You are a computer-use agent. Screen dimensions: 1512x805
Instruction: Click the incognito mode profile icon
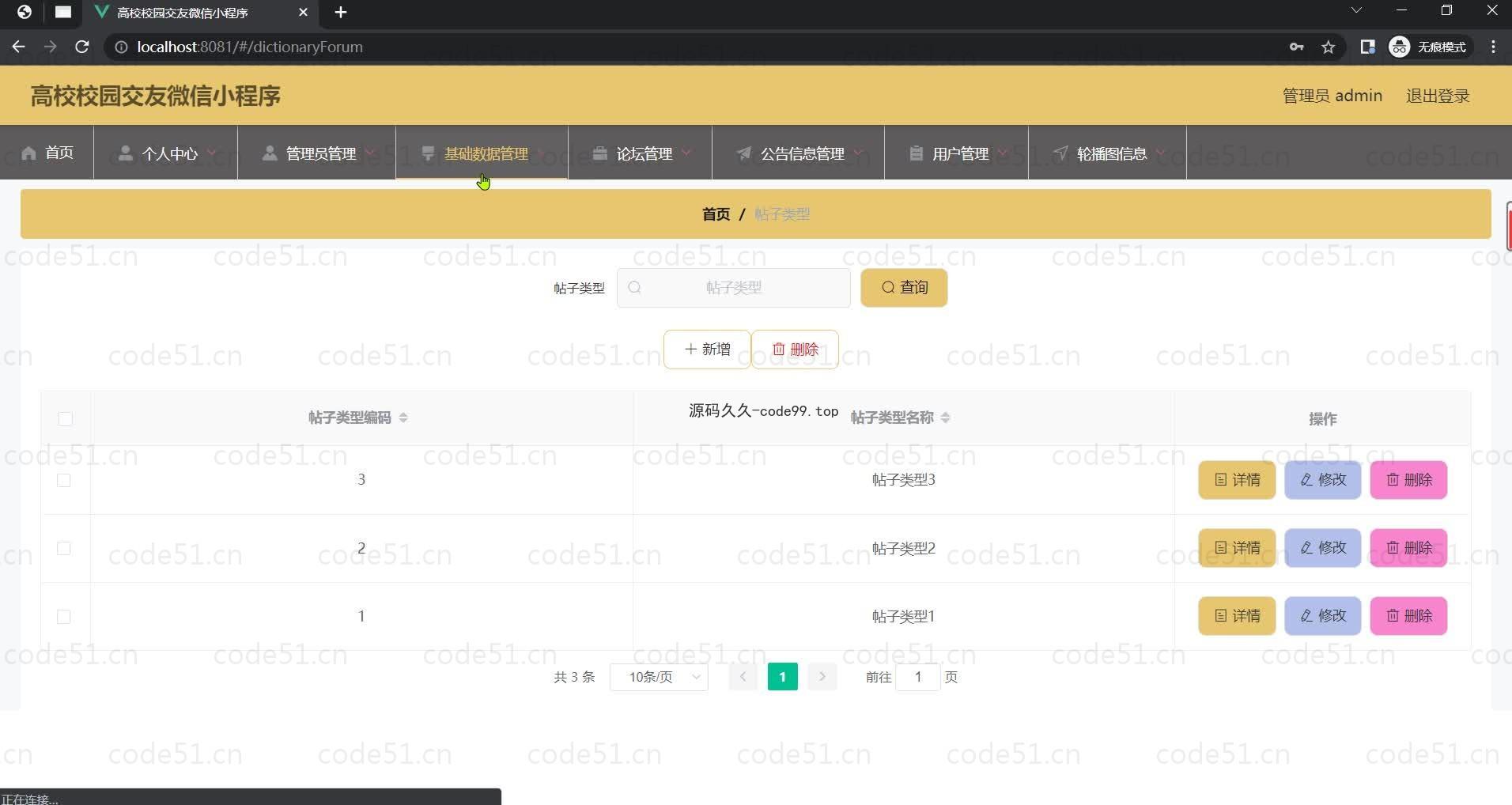pyautogui.click(x=1399, y=47)
